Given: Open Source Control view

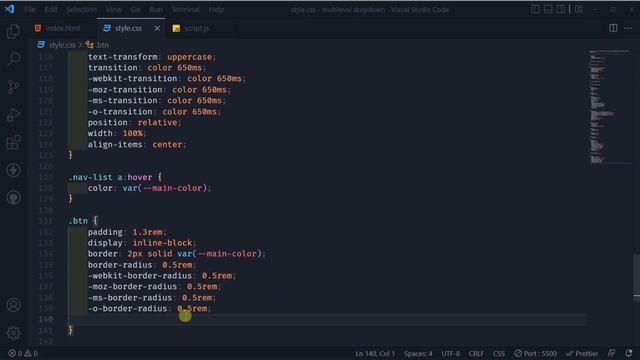Looking at the screenshot, I should (13, 87).
